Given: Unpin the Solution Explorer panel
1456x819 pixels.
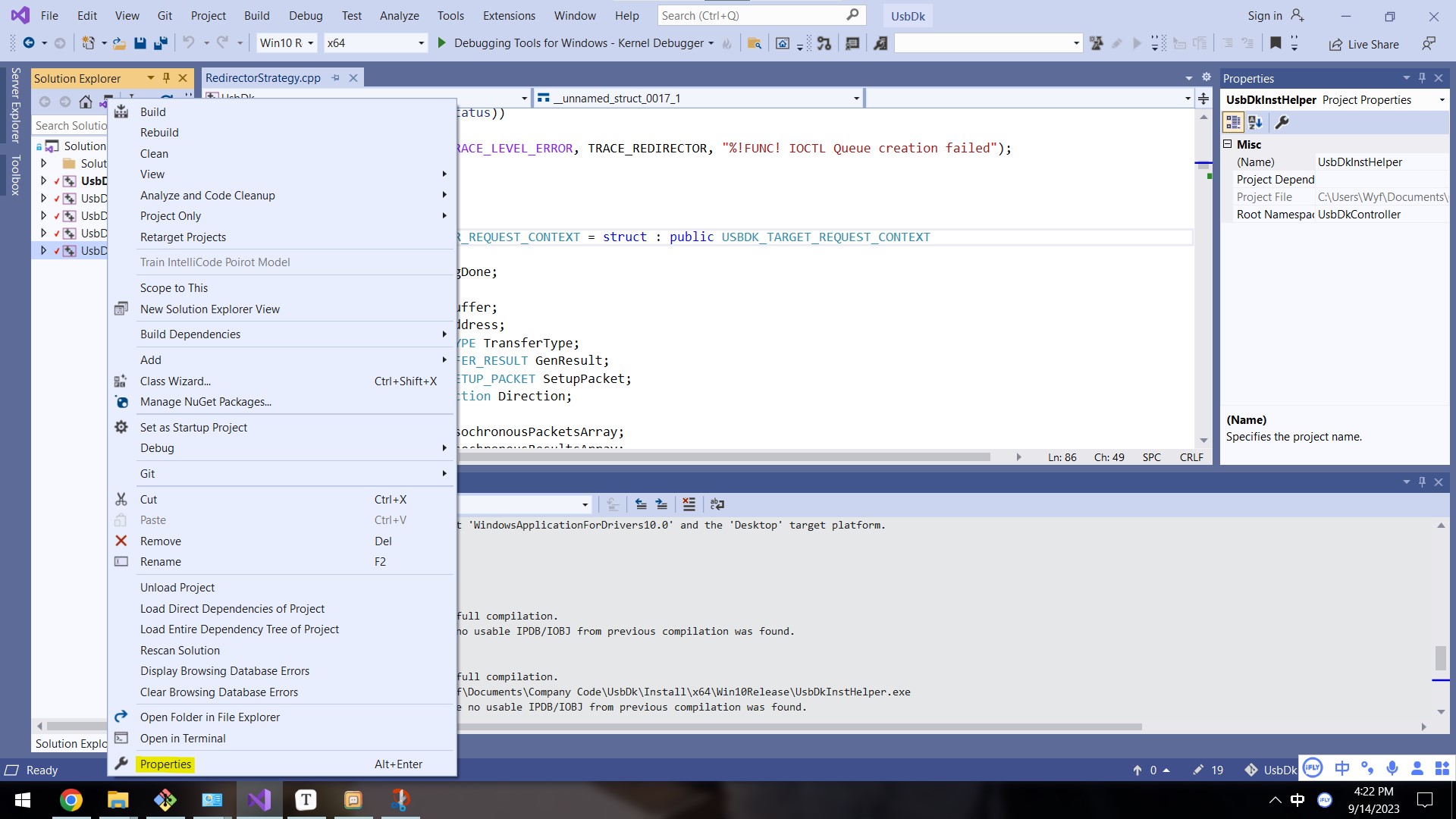Looking at the screenshot, I should click(166, 77).
